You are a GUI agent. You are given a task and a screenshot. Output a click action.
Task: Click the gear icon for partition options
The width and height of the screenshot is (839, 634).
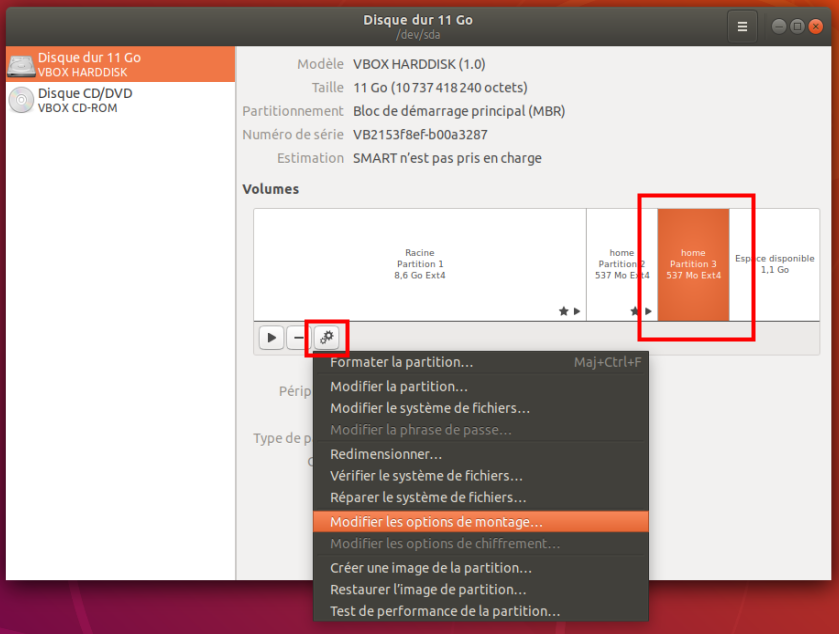tap(327, 338)
